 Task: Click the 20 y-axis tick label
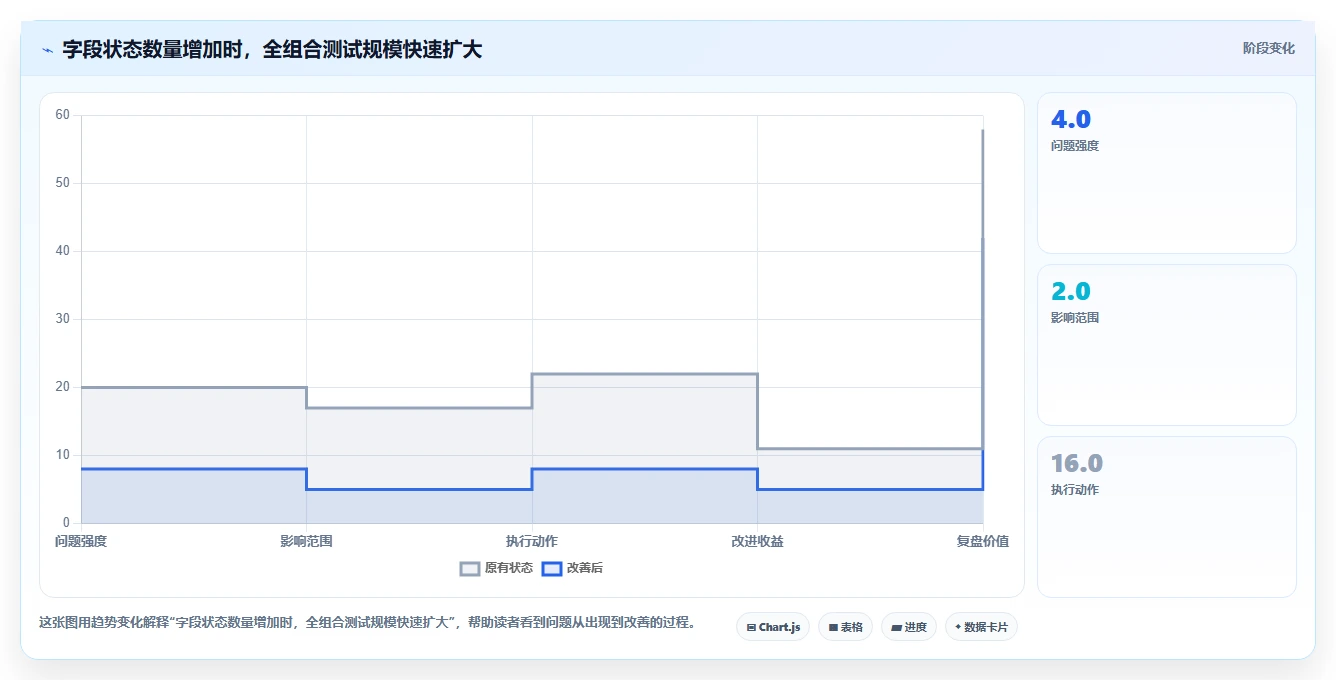point(62,387)
